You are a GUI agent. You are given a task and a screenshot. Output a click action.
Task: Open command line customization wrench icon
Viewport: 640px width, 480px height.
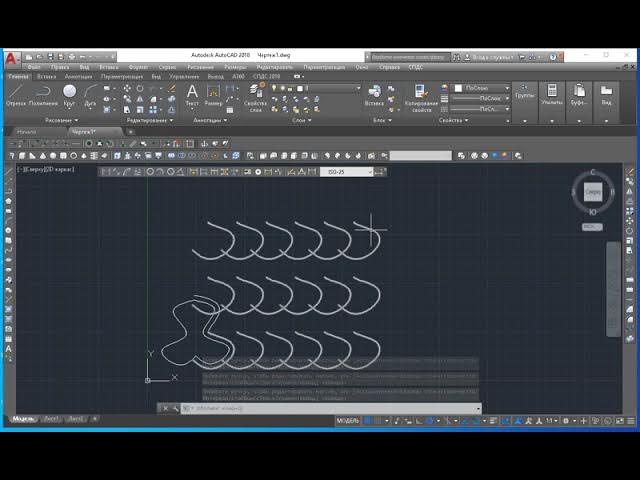175,408
